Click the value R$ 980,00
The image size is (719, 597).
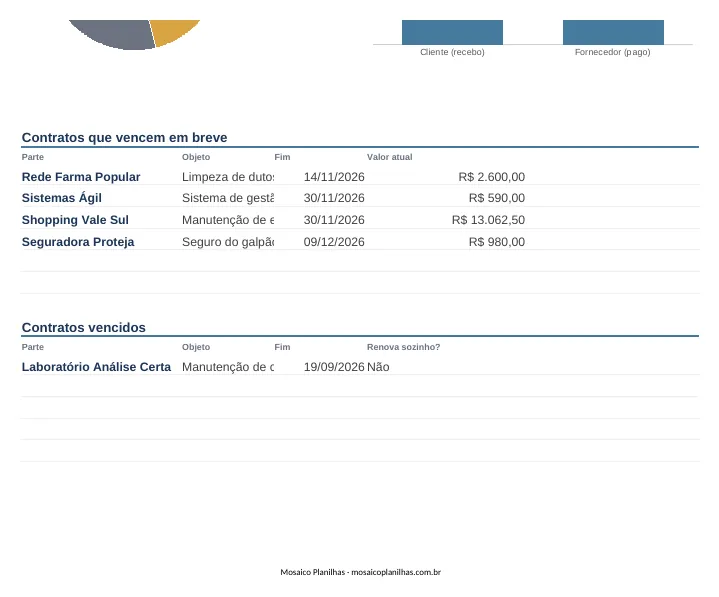pyautogui.click(x=497, y=242)
